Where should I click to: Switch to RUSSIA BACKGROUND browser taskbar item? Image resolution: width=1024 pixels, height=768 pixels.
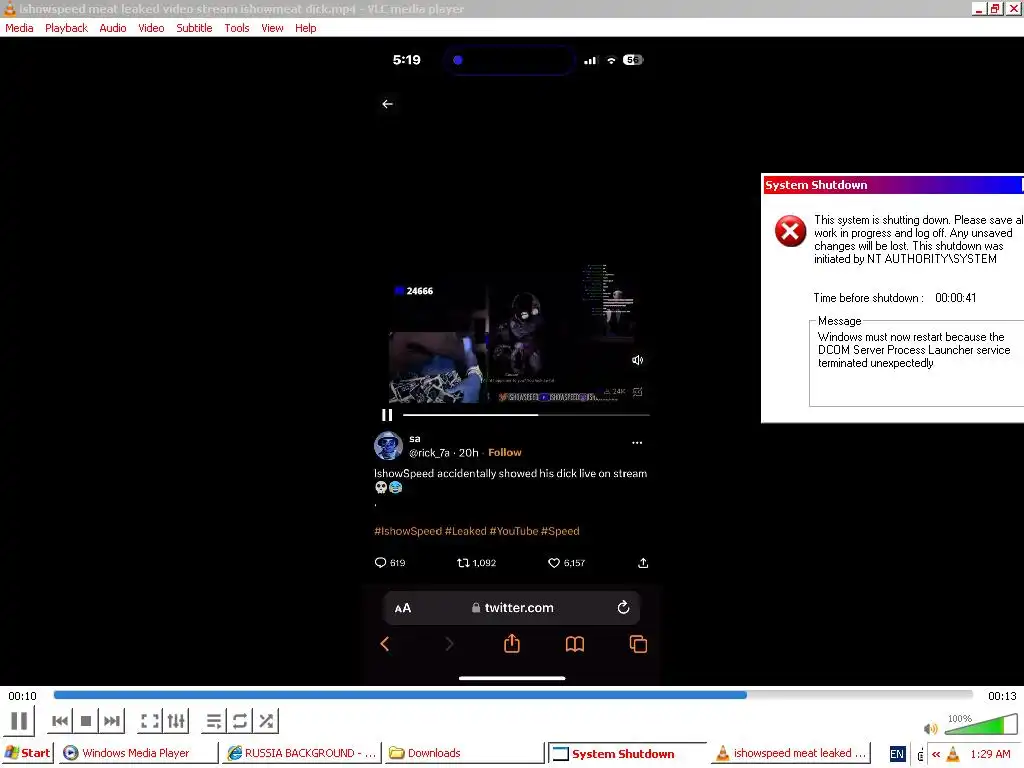[x=301, y=753]
